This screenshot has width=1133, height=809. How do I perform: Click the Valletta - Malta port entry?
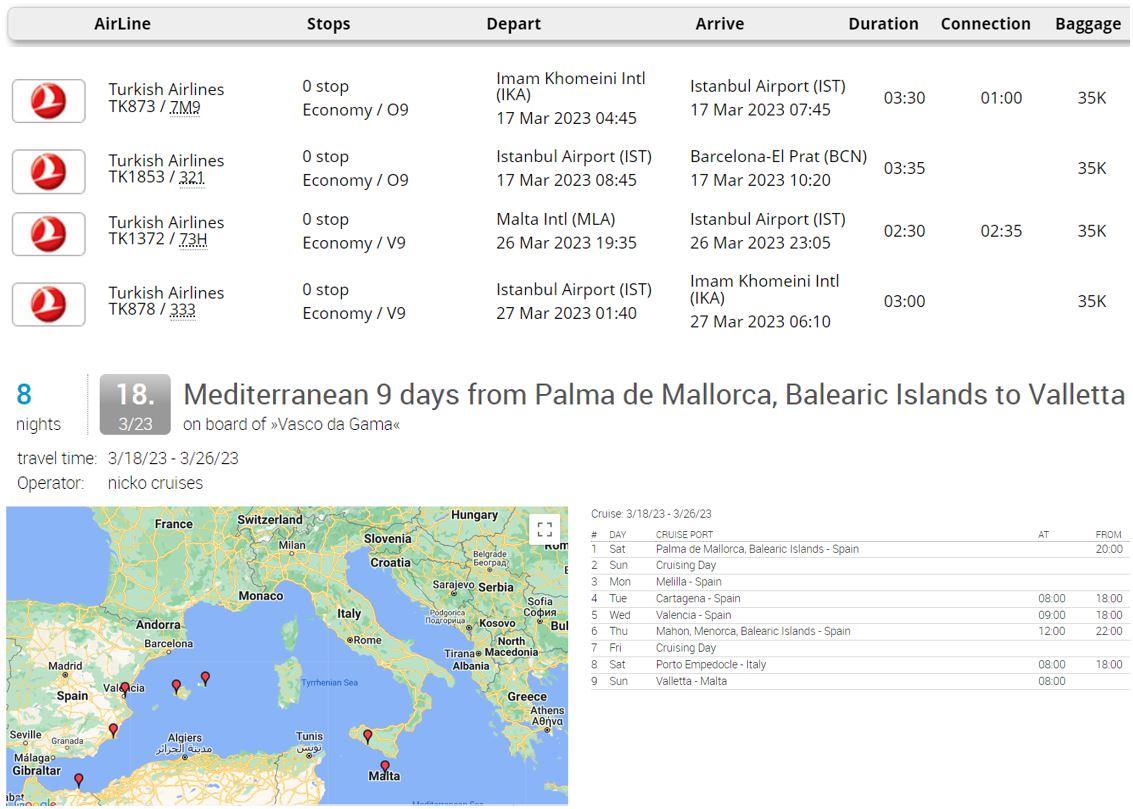(x=691, y=681)
